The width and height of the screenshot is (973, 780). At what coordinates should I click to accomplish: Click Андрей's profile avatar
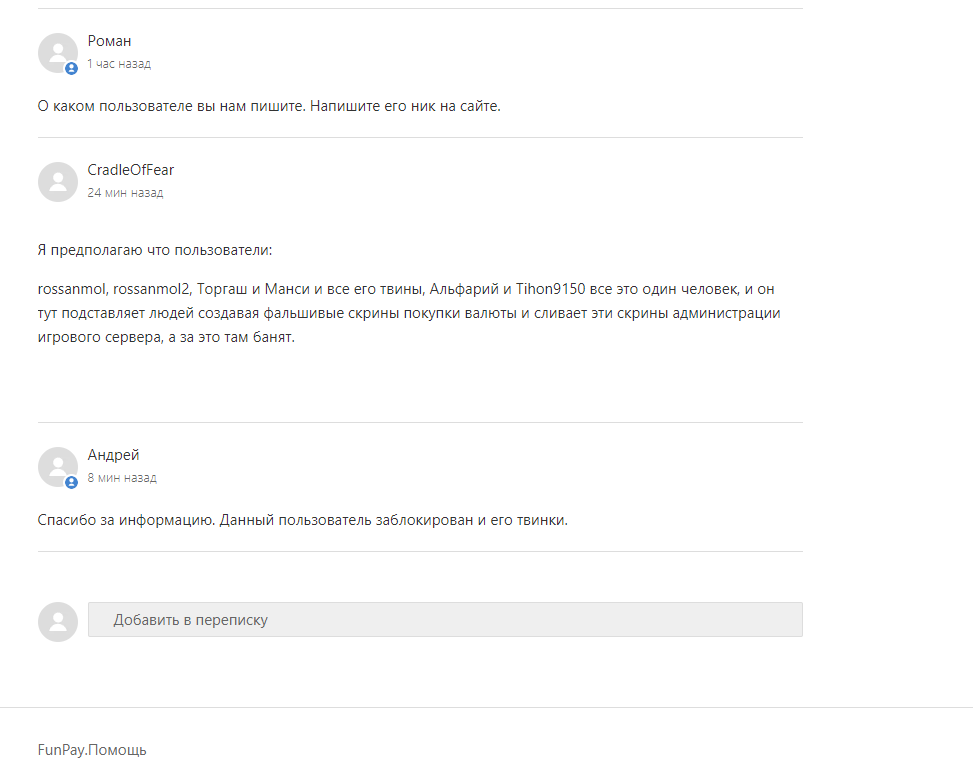pos(58,467)
